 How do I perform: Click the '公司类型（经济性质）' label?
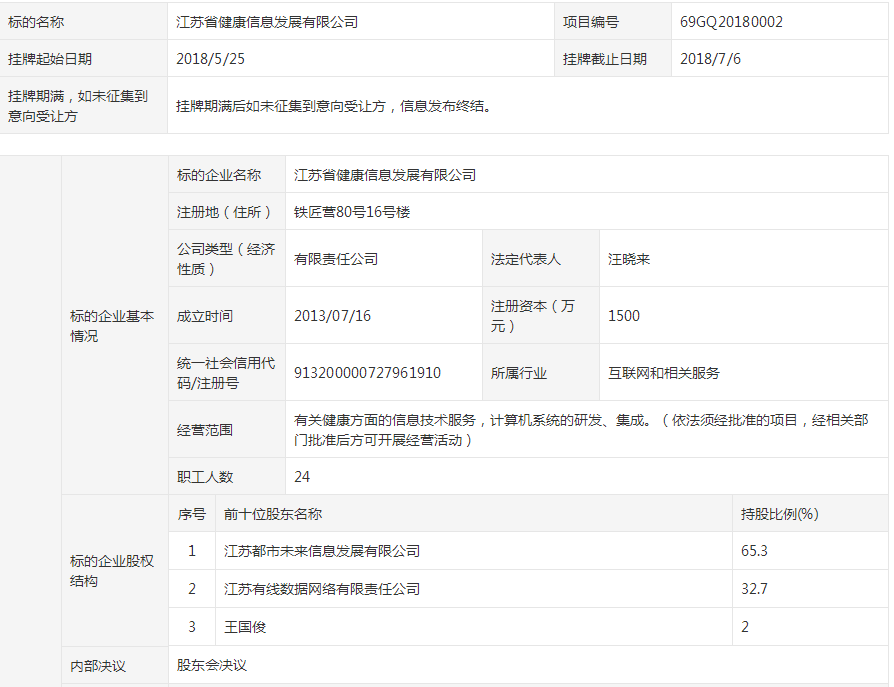(x=226, y=259)
